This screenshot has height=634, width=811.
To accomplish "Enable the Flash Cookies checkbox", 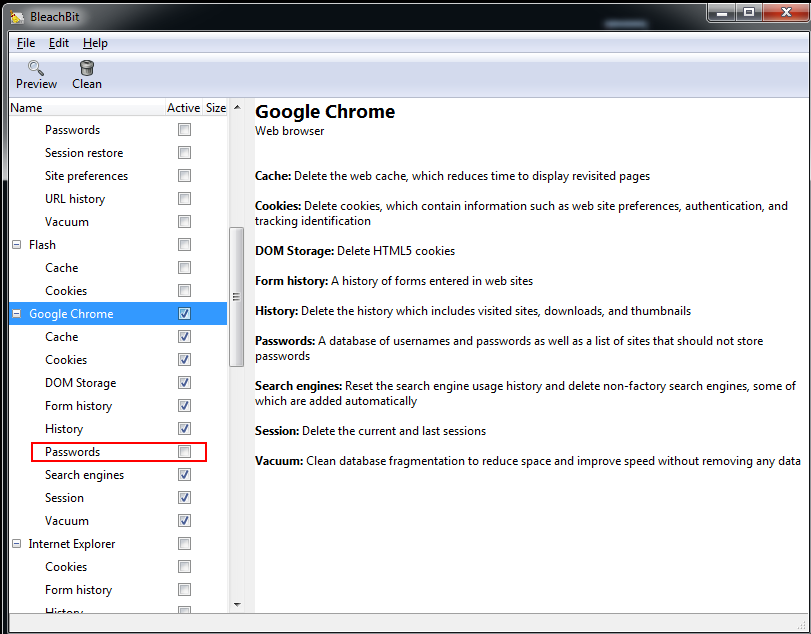I will 184,291.
